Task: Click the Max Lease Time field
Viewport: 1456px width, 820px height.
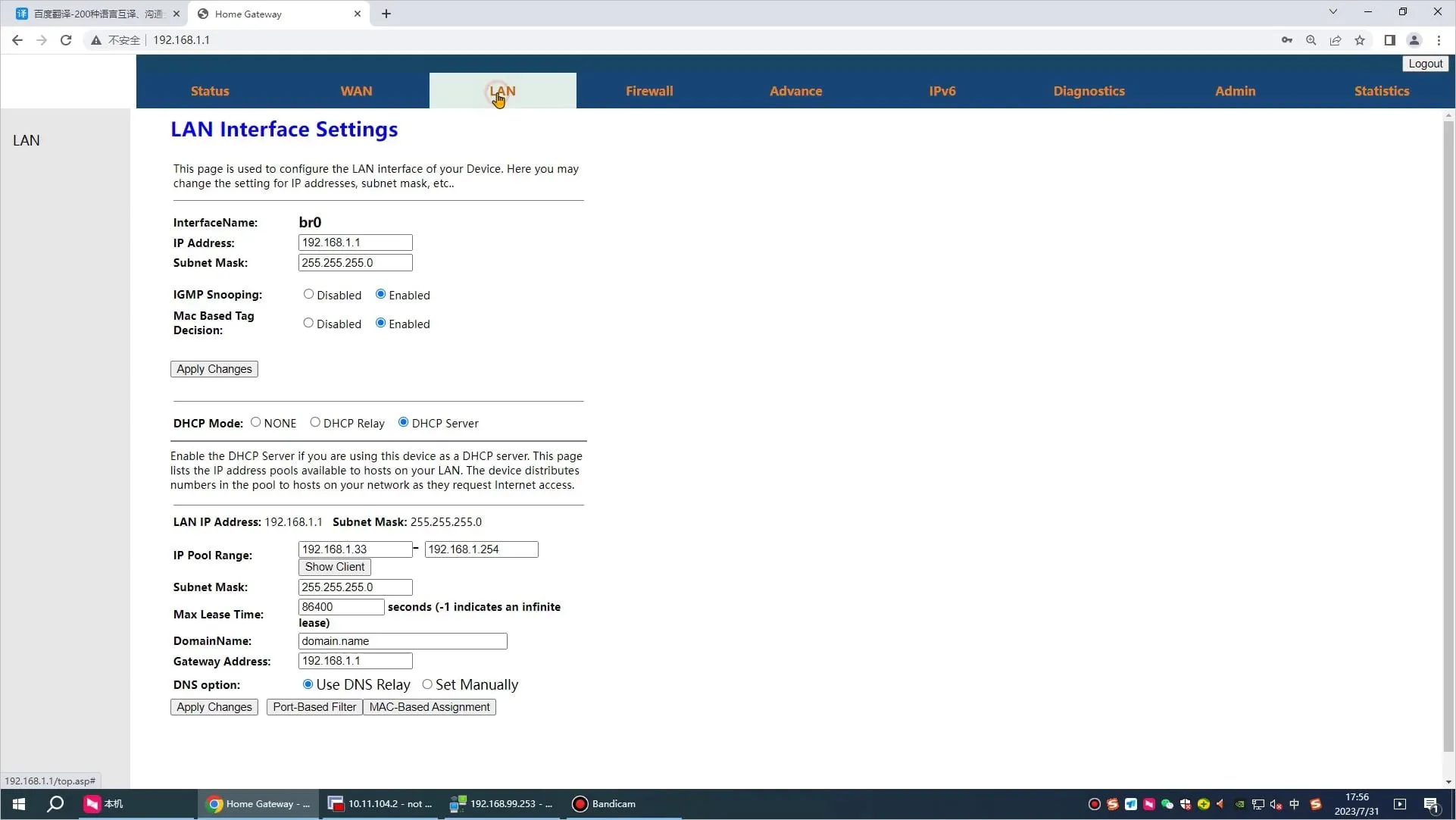Action: [x=341, y=607]
